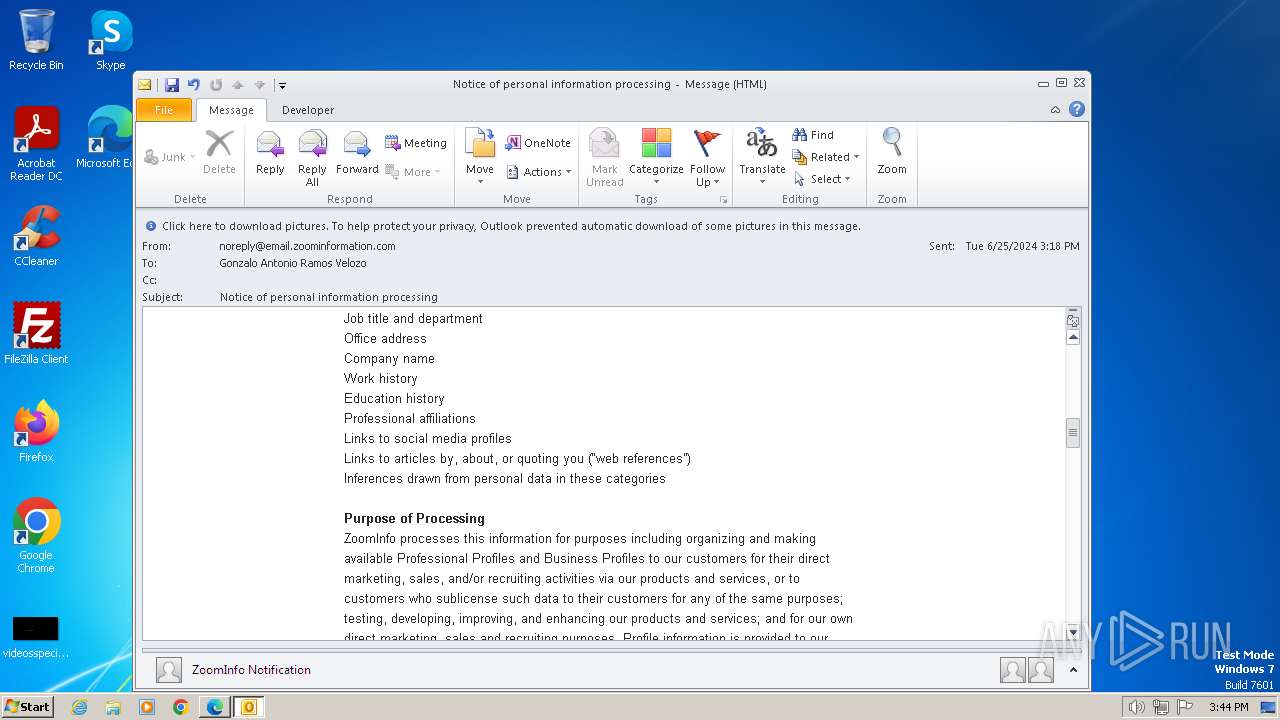Create a Meeting reply

[416, 143]
